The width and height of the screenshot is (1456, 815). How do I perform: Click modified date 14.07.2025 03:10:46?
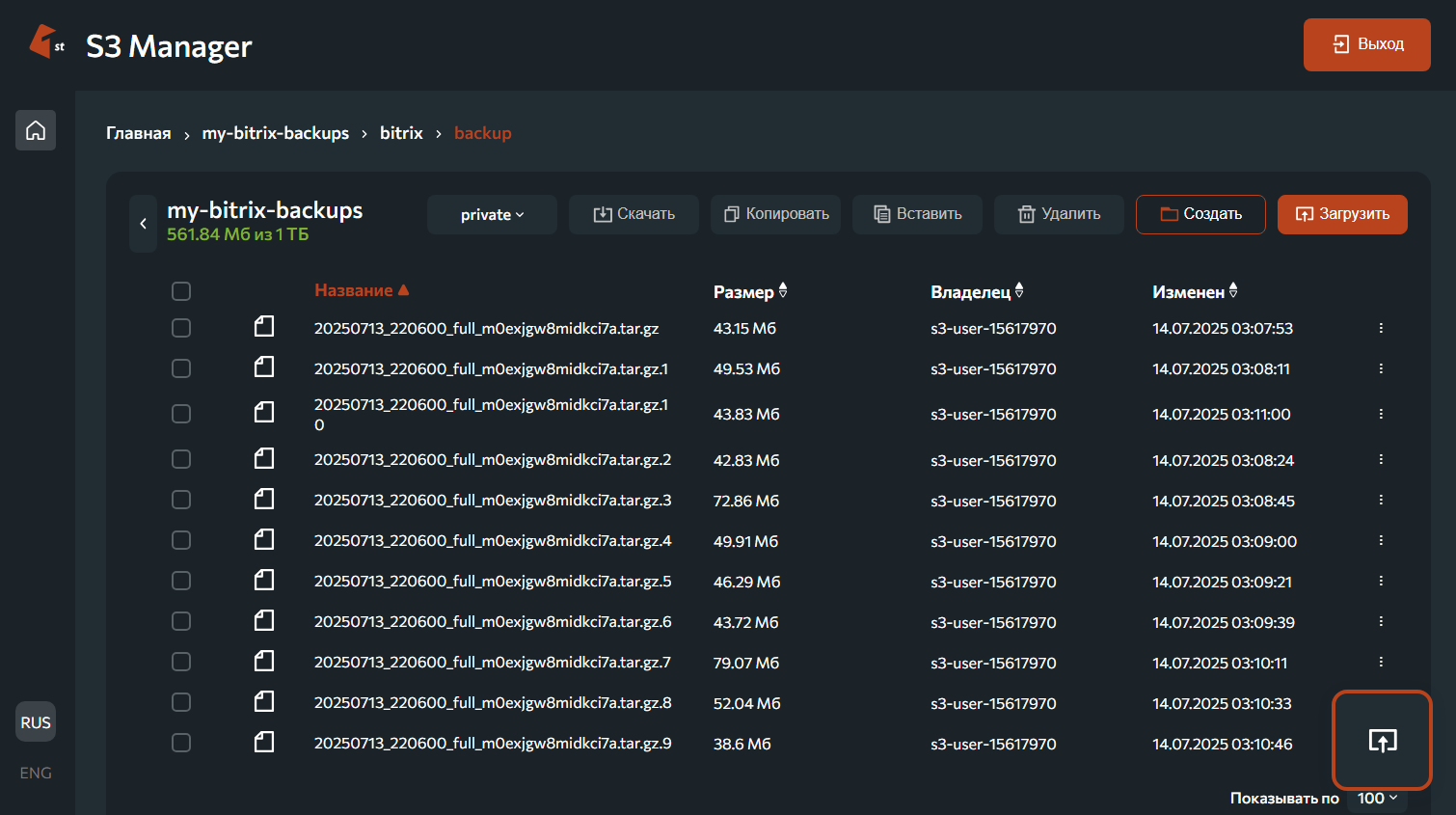tap(1223, 744)
